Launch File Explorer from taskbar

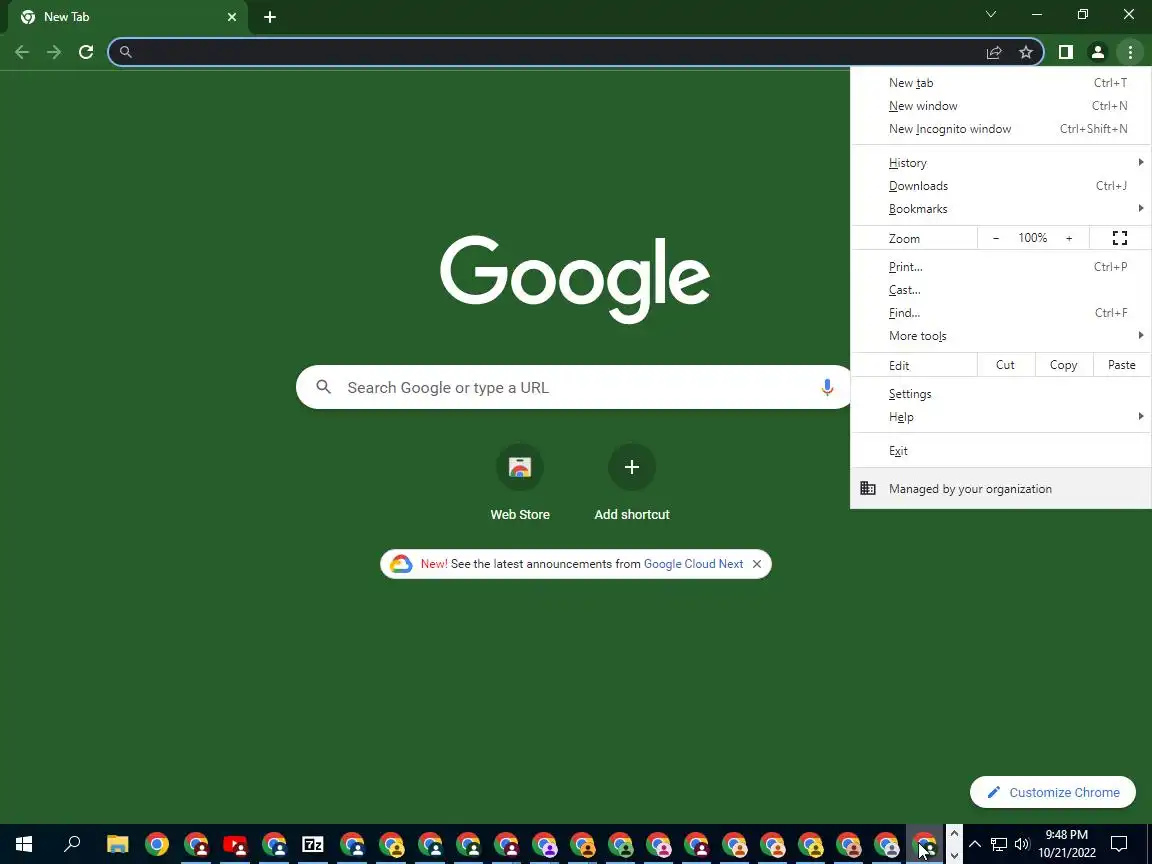coord(118,844)
